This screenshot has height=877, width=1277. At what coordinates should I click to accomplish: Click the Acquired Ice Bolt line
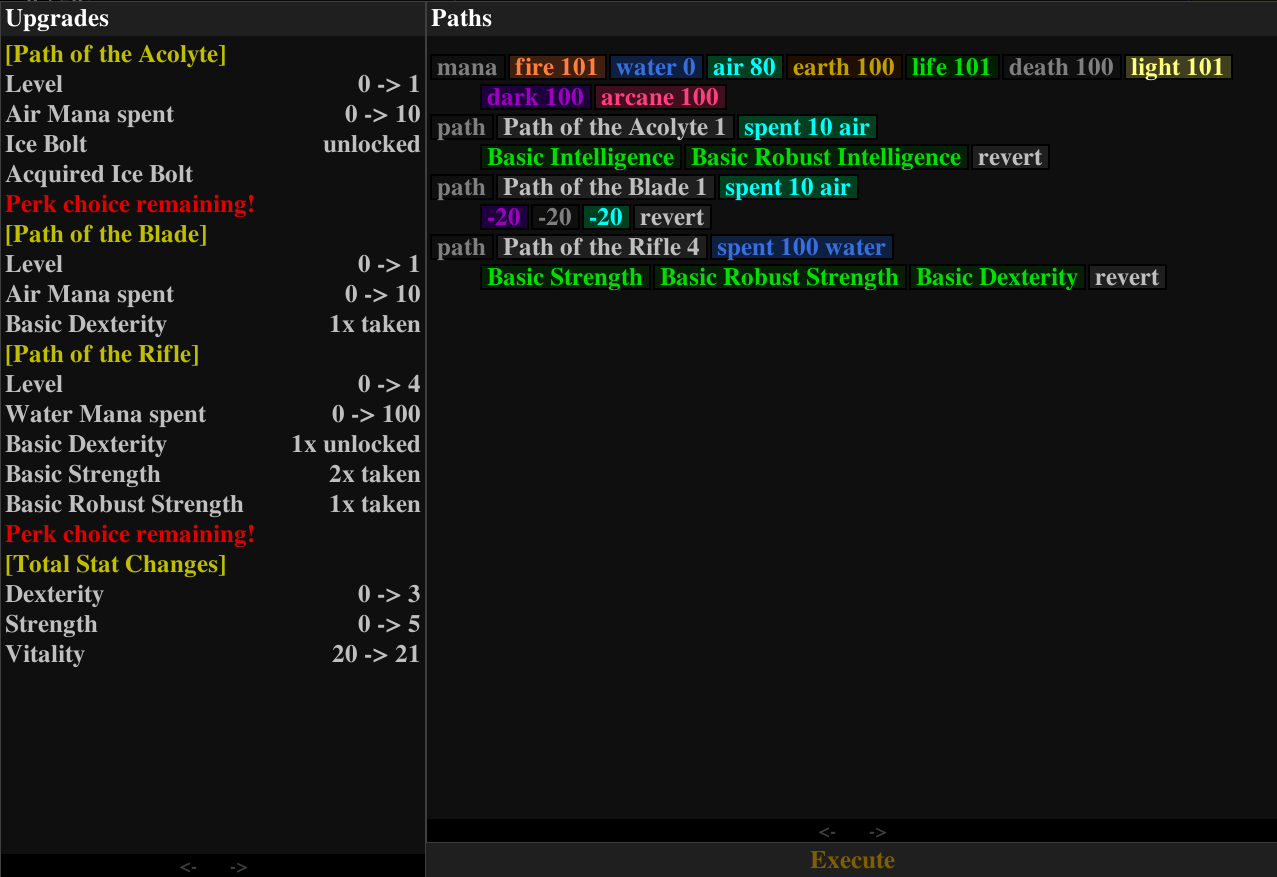click(100, 174)
